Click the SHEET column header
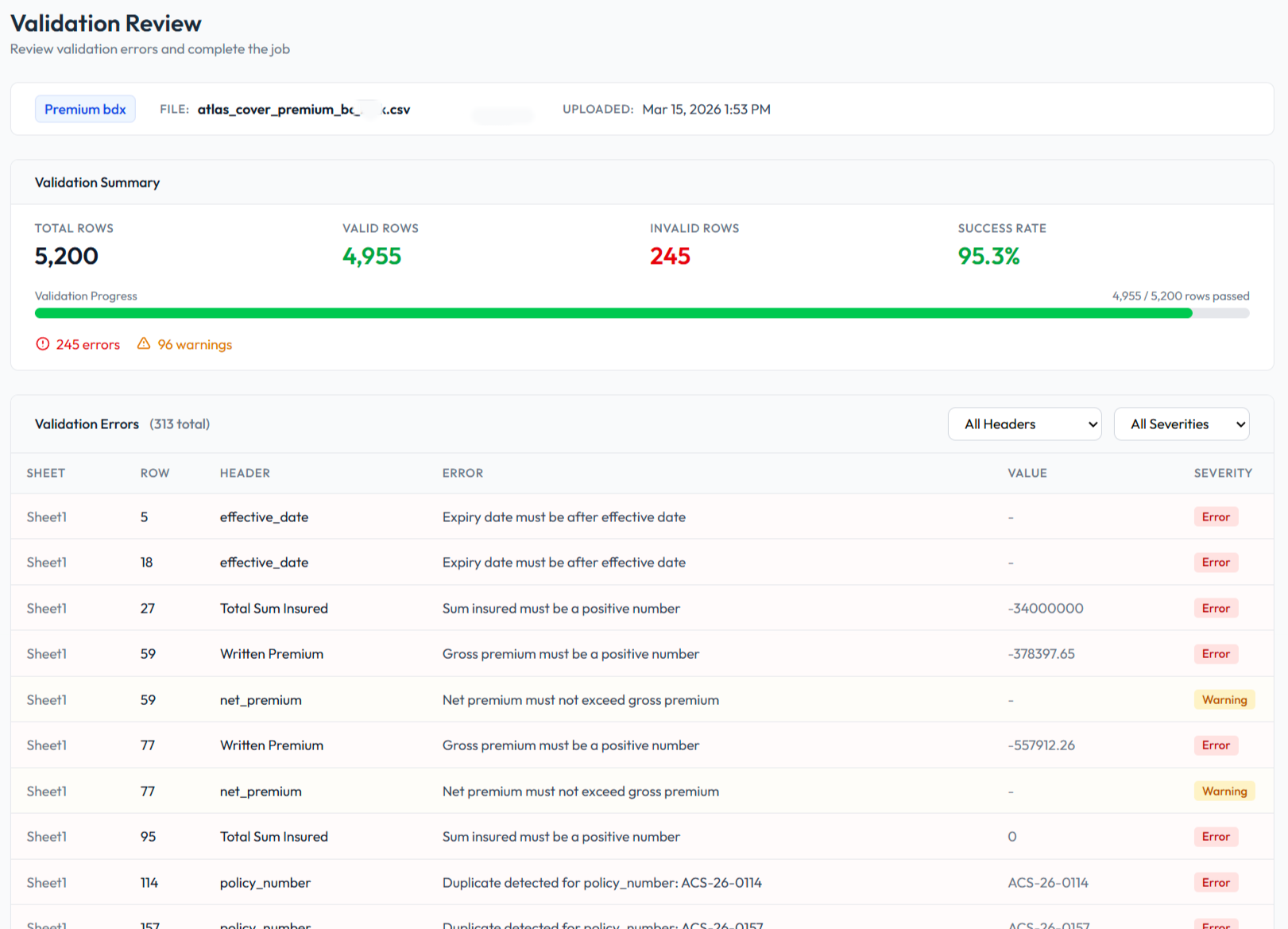This screenshot has height=929, width=1288. pyautogui.click(x=45, y=473)
